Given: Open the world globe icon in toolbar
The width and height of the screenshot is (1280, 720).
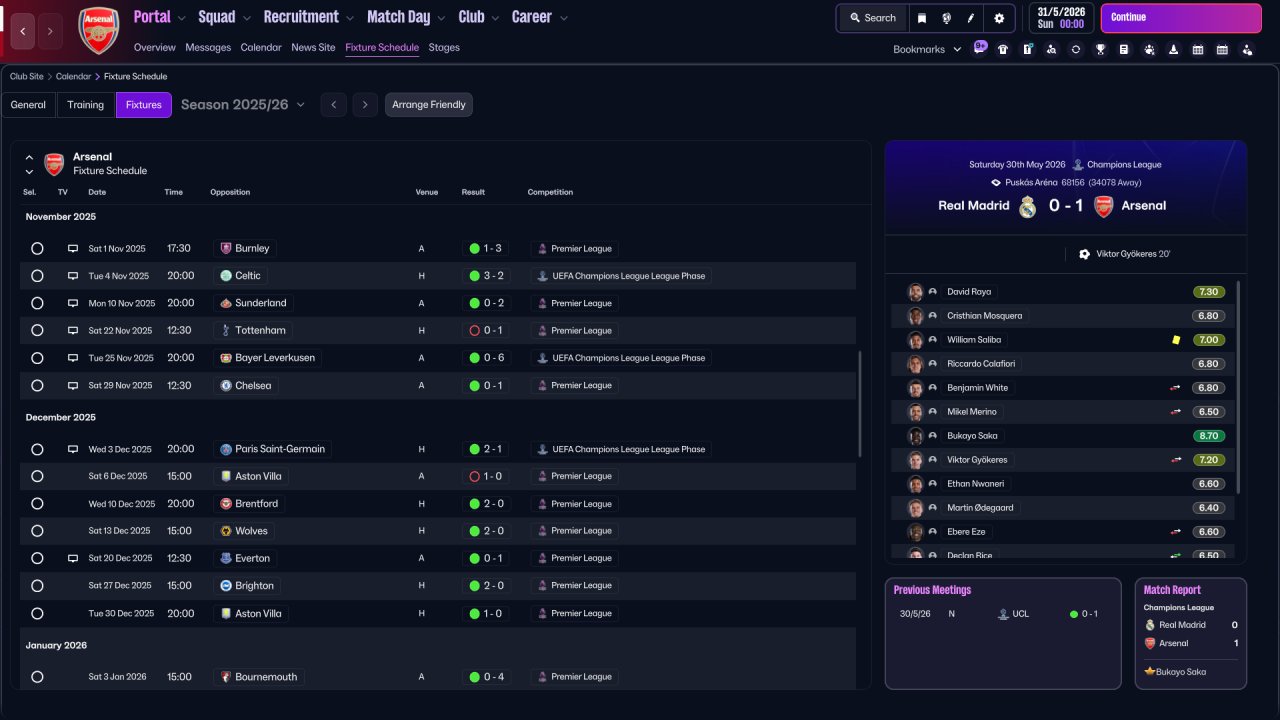Looking at the screenshot, I should click(946, 18).
